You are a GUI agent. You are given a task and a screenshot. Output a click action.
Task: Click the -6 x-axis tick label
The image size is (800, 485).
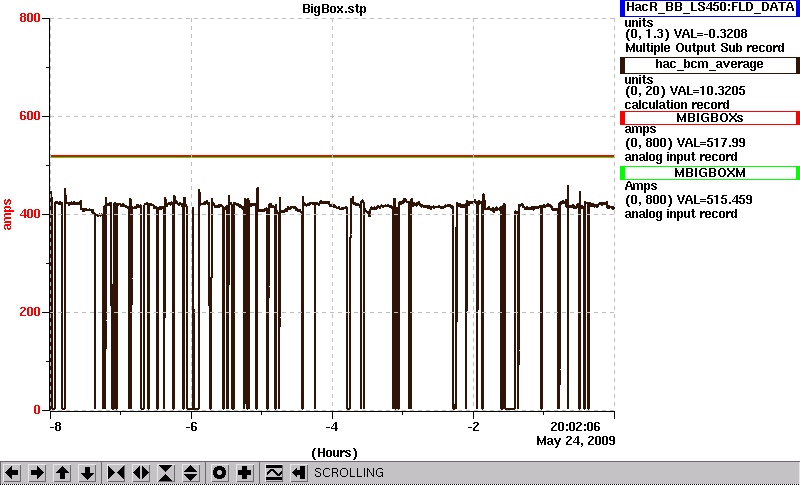191,426
